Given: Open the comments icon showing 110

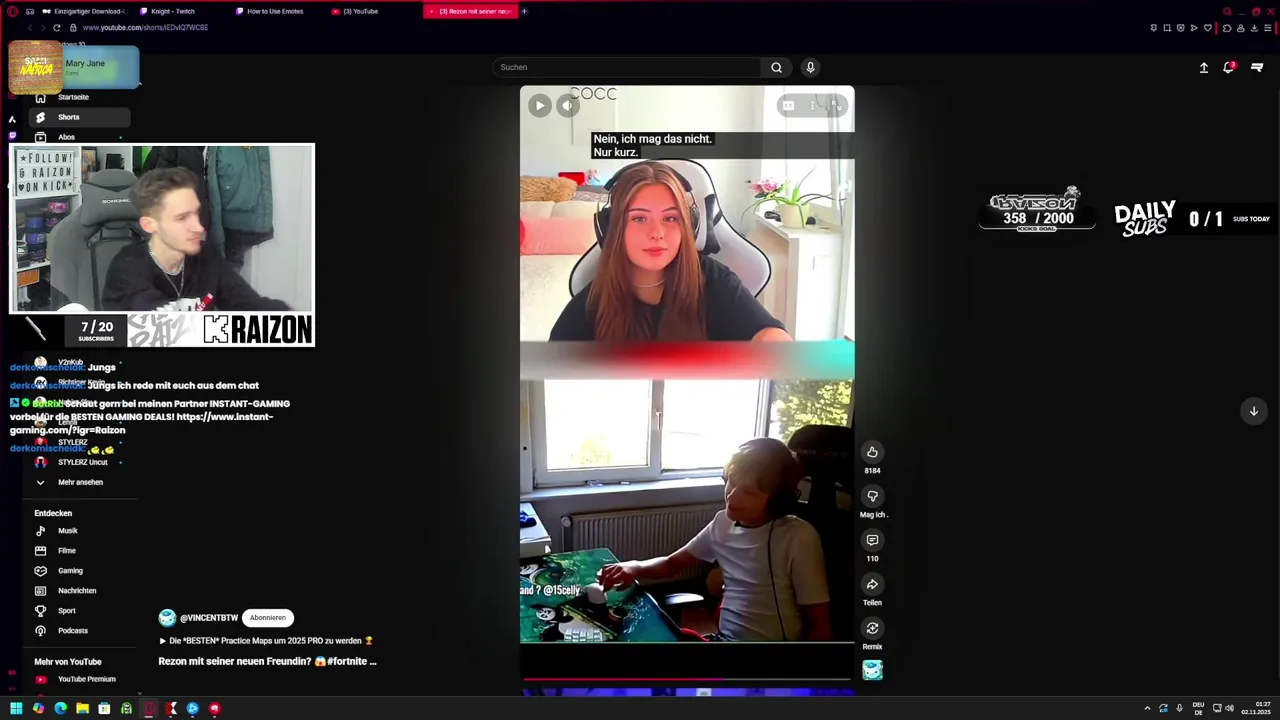Looking at the screenshot, I should [872, 540].
